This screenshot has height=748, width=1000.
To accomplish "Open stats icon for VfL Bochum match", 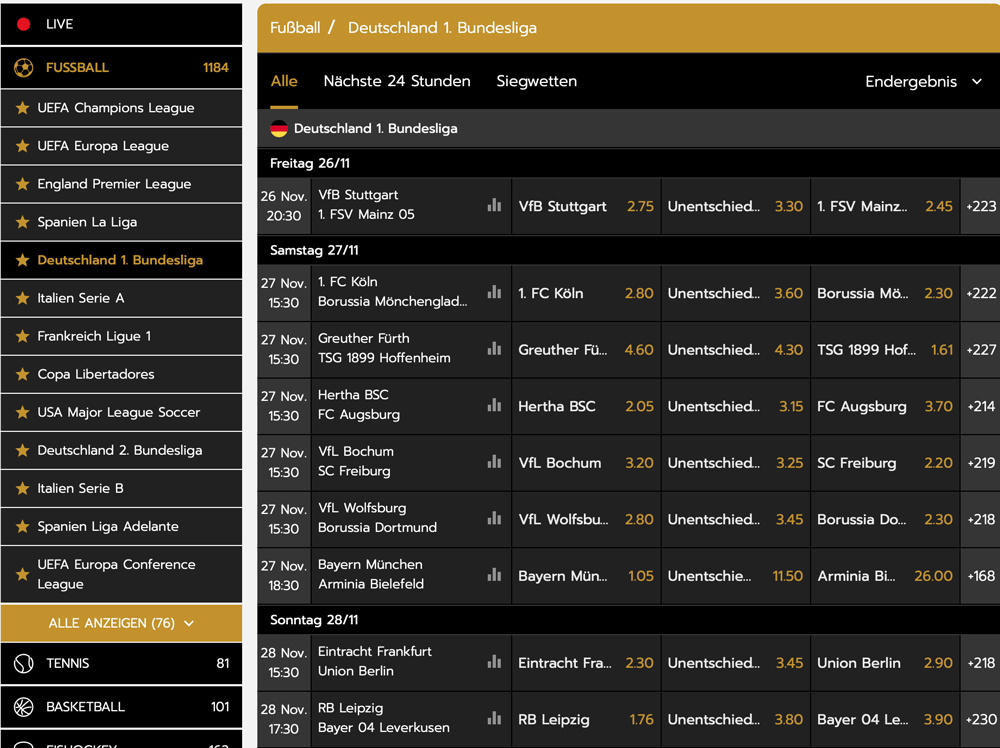I will 494,462.
